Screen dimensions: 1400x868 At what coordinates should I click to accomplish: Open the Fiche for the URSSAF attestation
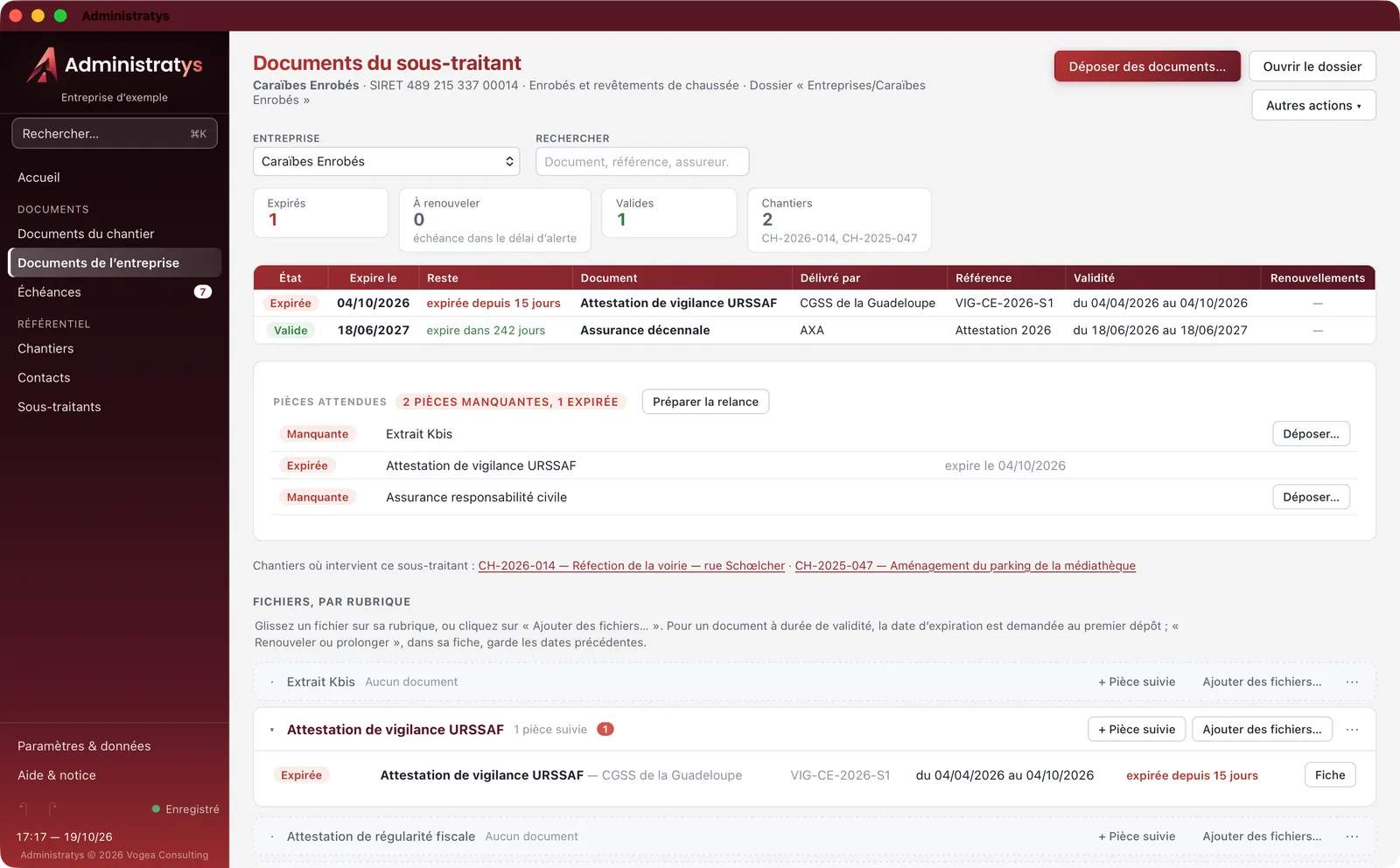tap(1330, 775)
